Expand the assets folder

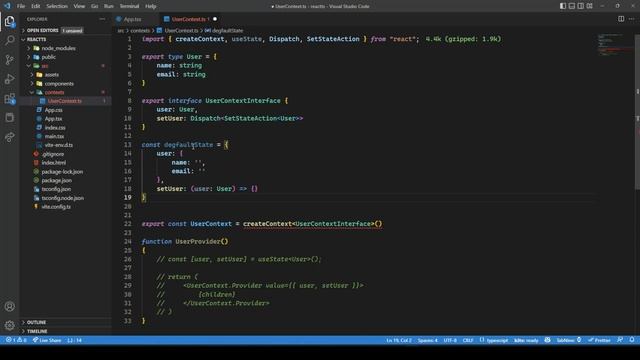tap(65, 75)
